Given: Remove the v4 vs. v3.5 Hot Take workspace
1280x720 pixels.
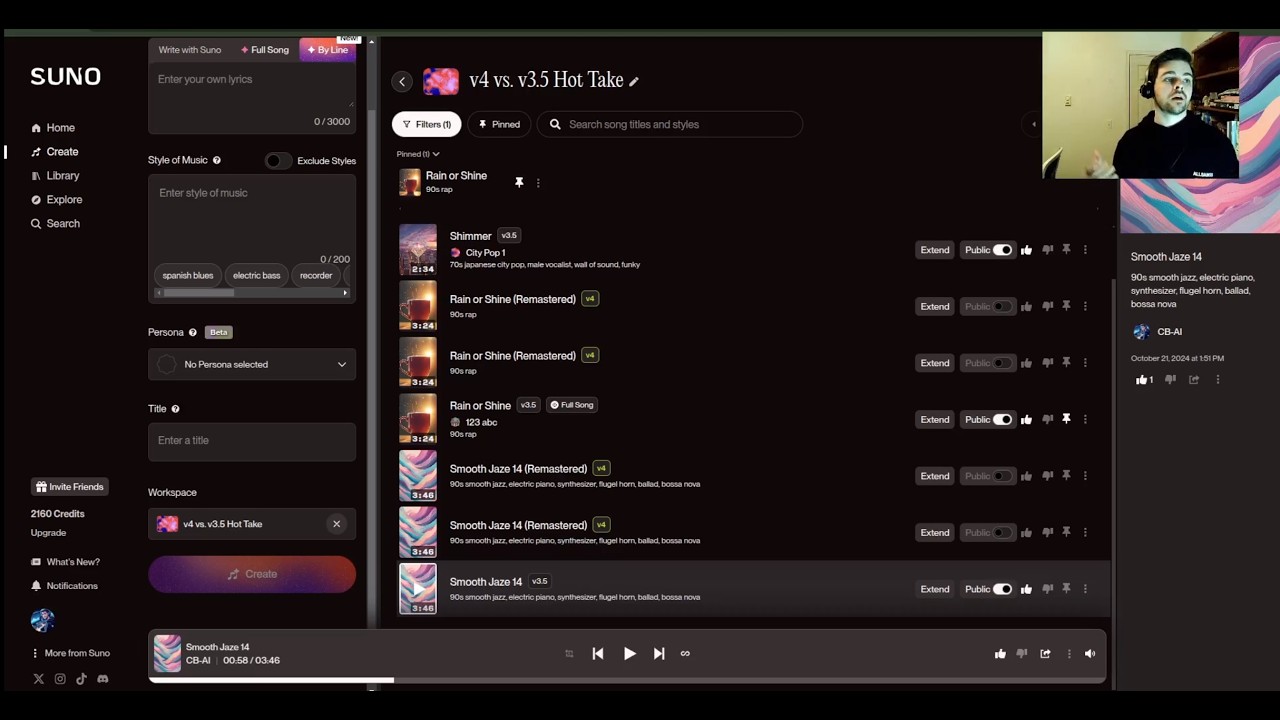Looking at the screenshot, I should tap(336, 524).
